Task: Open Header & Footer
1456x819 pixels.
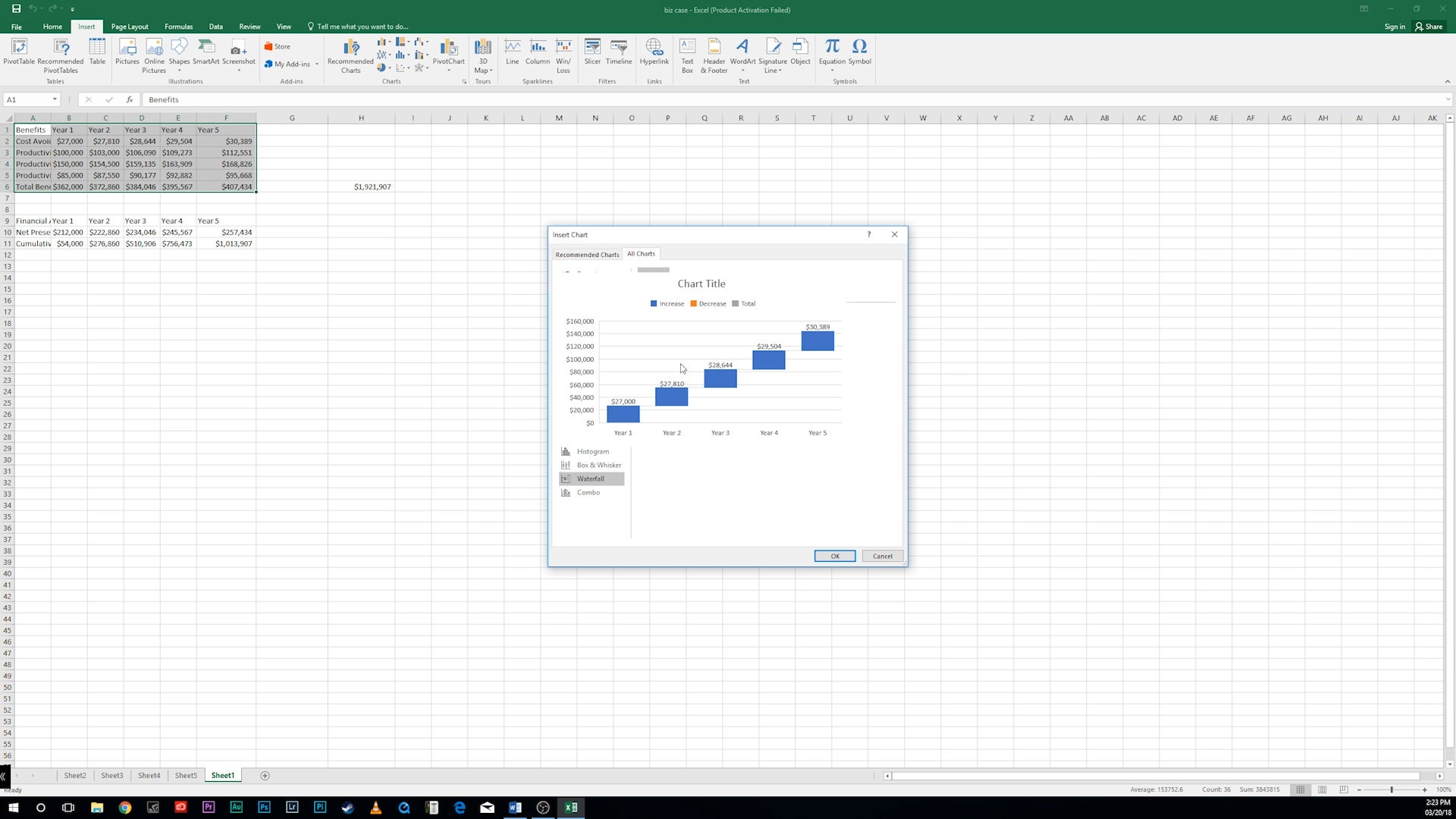Action: pyautogui.click(x=714, y=56)
